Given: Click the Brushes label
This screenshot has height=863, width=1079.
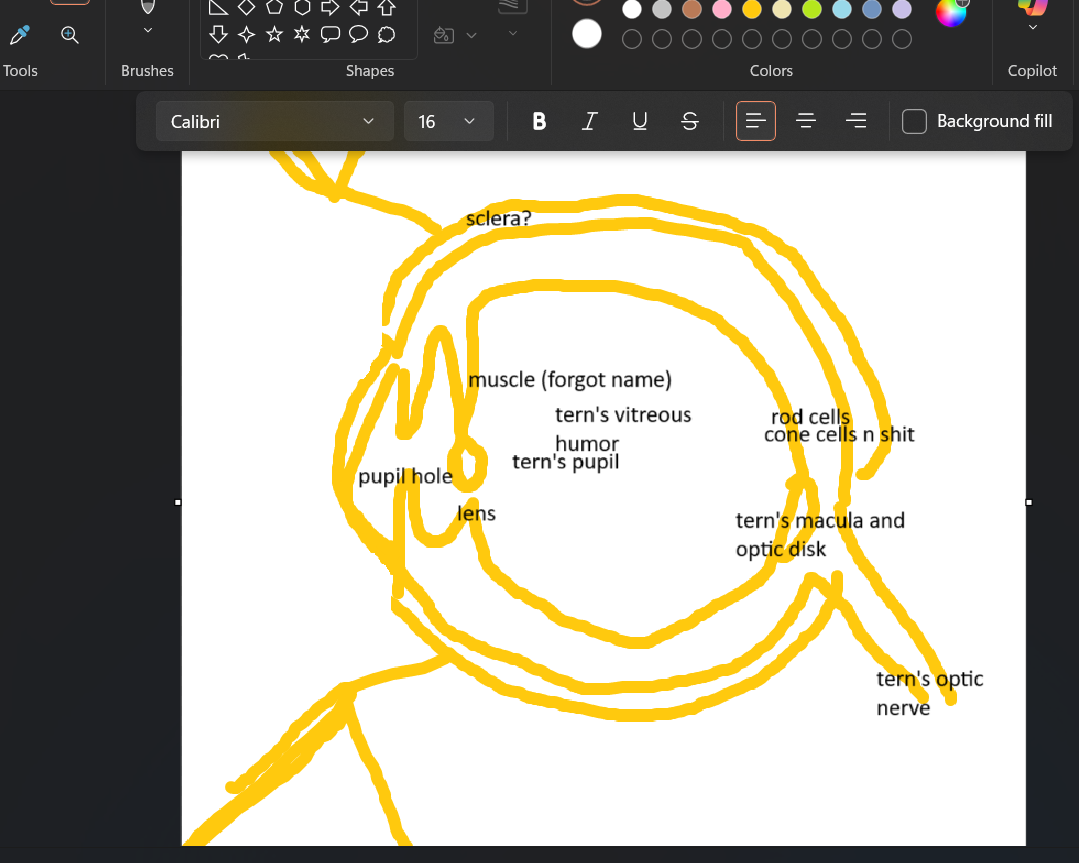Looking at the screenshot, I should coord(147,71).
